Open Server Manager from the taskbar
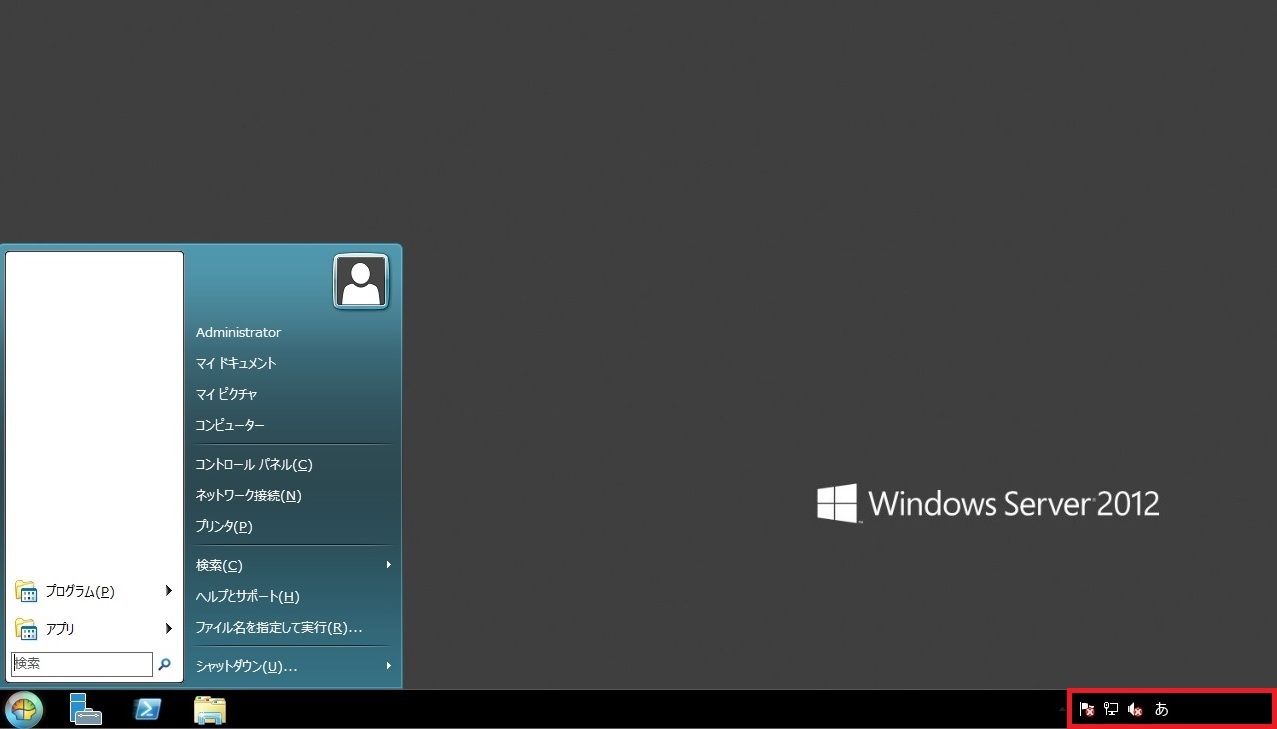 [x=86, y=709]
